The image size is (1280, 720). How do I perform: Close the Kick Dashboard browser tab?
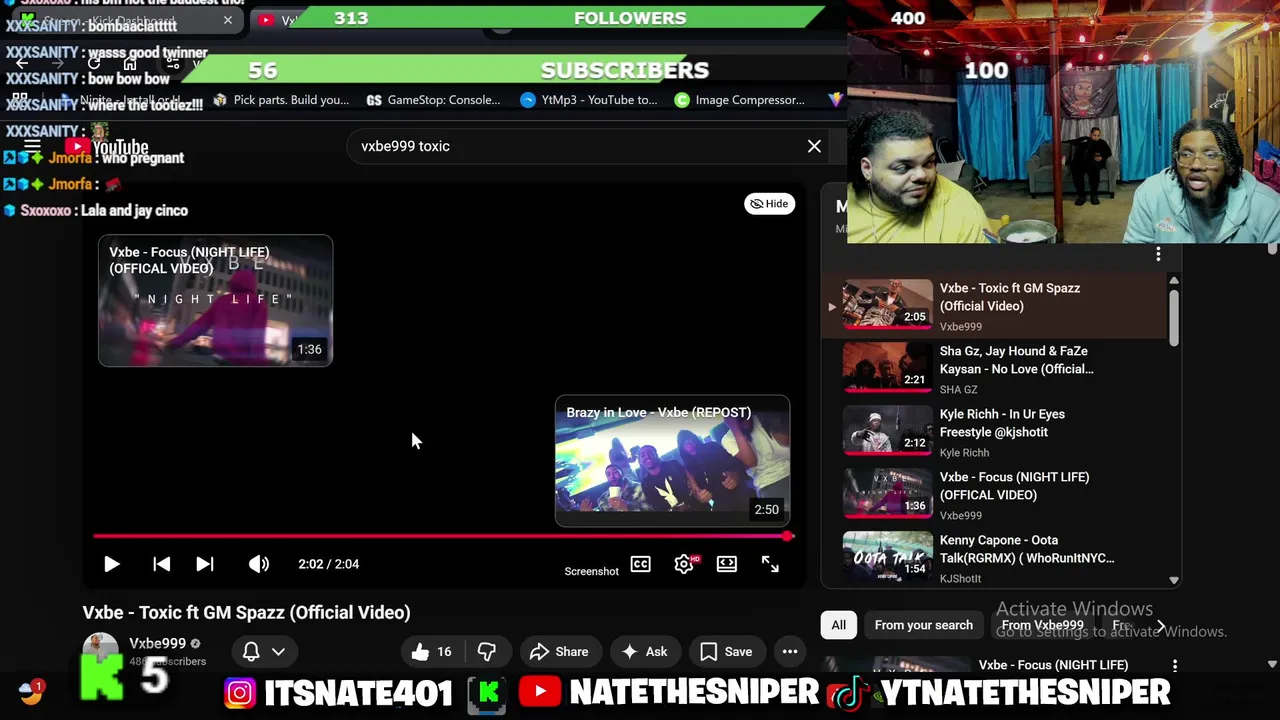click(228, 20)
